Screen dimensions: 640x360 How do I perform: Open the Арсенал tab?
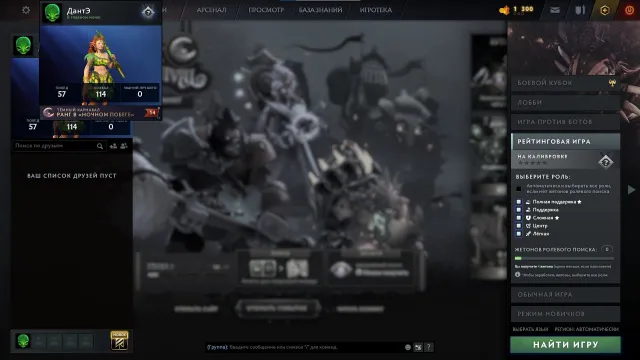coord(211,10)
